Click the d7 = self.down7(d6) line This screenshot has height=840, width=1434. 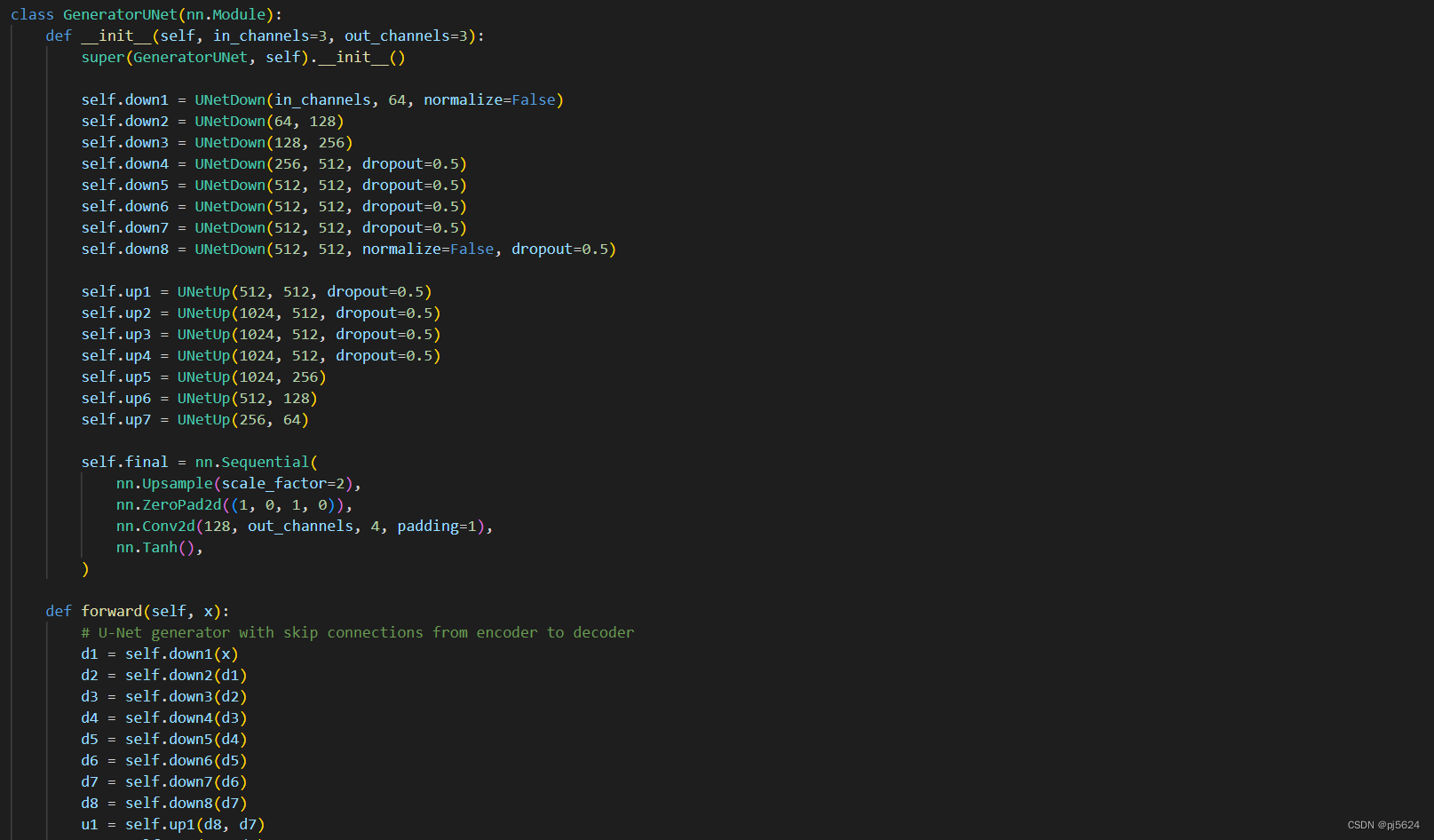pos(164,781)
